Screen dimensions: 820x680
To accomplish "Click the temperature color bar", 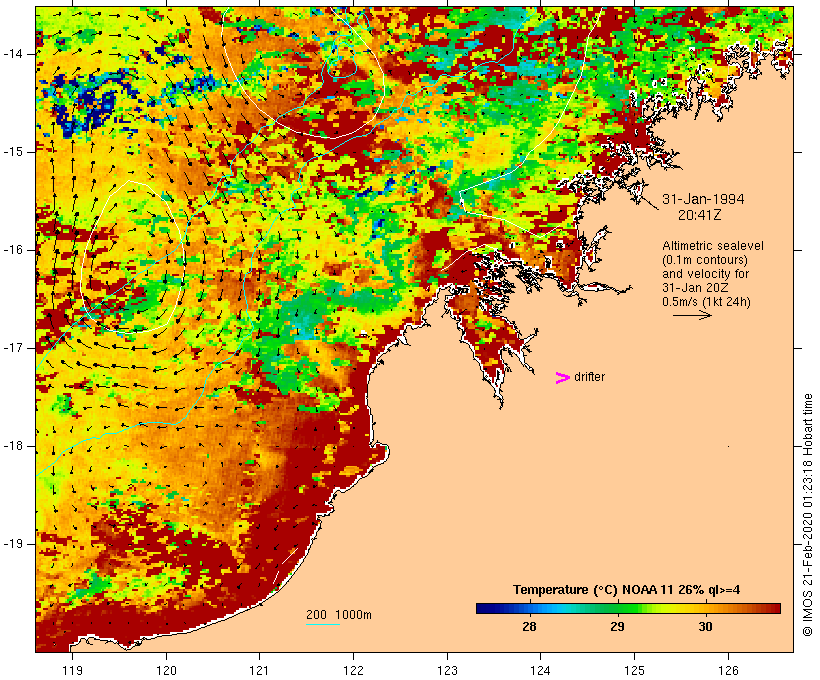I will (628, 608).
